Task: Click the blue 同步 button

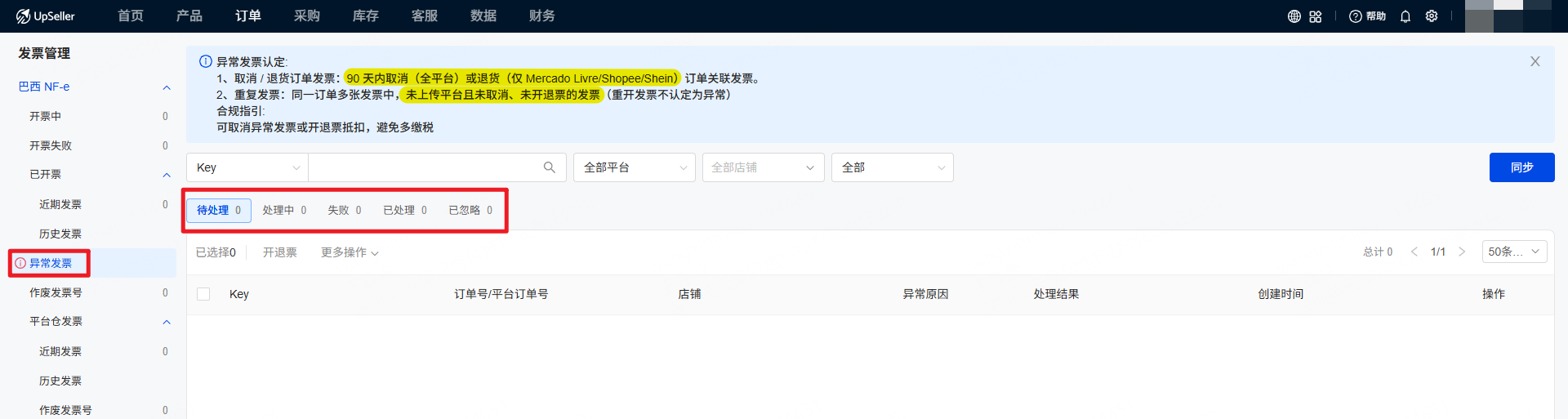Action: [x=1521, y=167]
